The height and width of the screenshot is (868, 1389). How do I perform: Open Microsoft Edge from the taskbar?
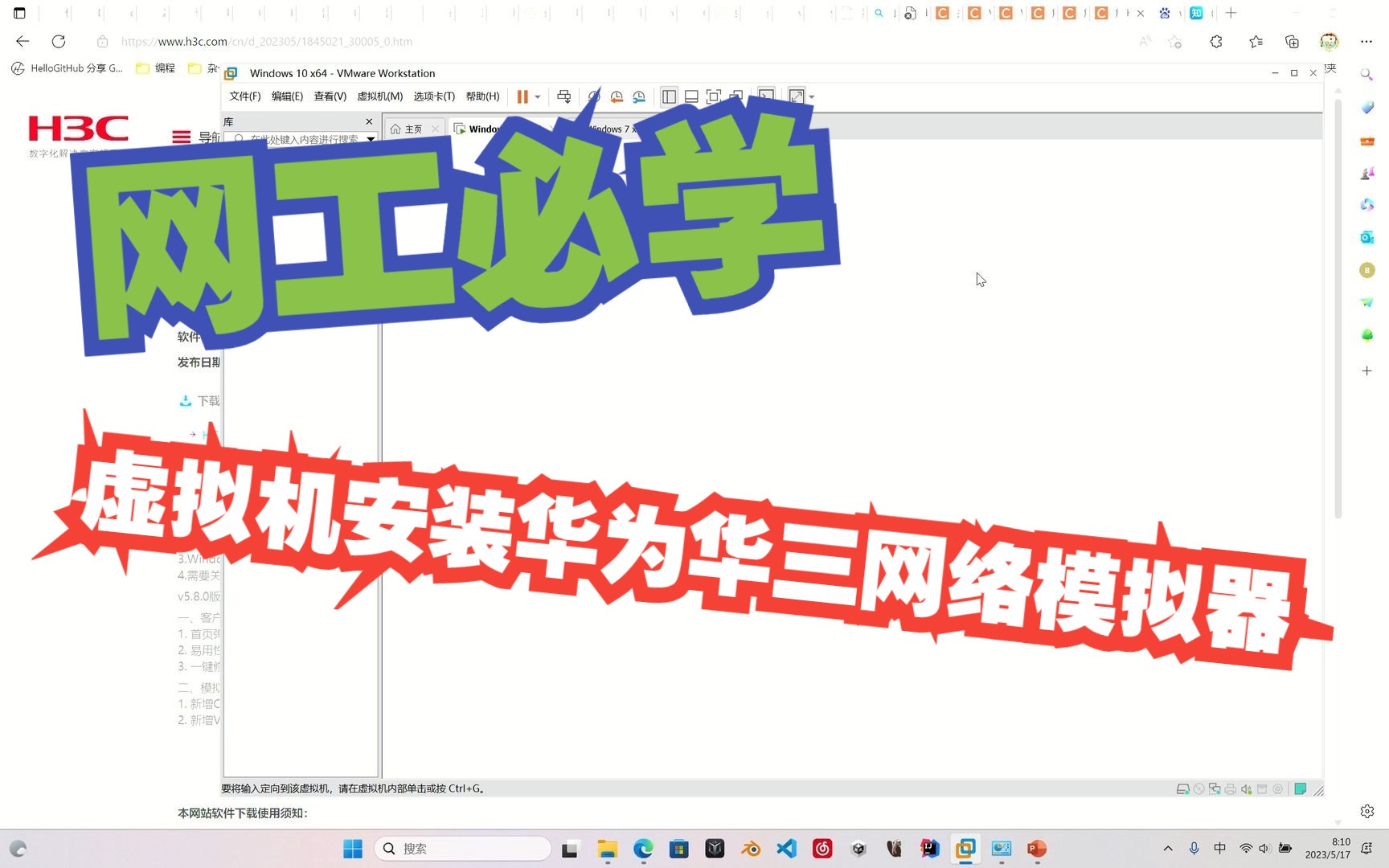pyautogui.click(x=643, y=849)
